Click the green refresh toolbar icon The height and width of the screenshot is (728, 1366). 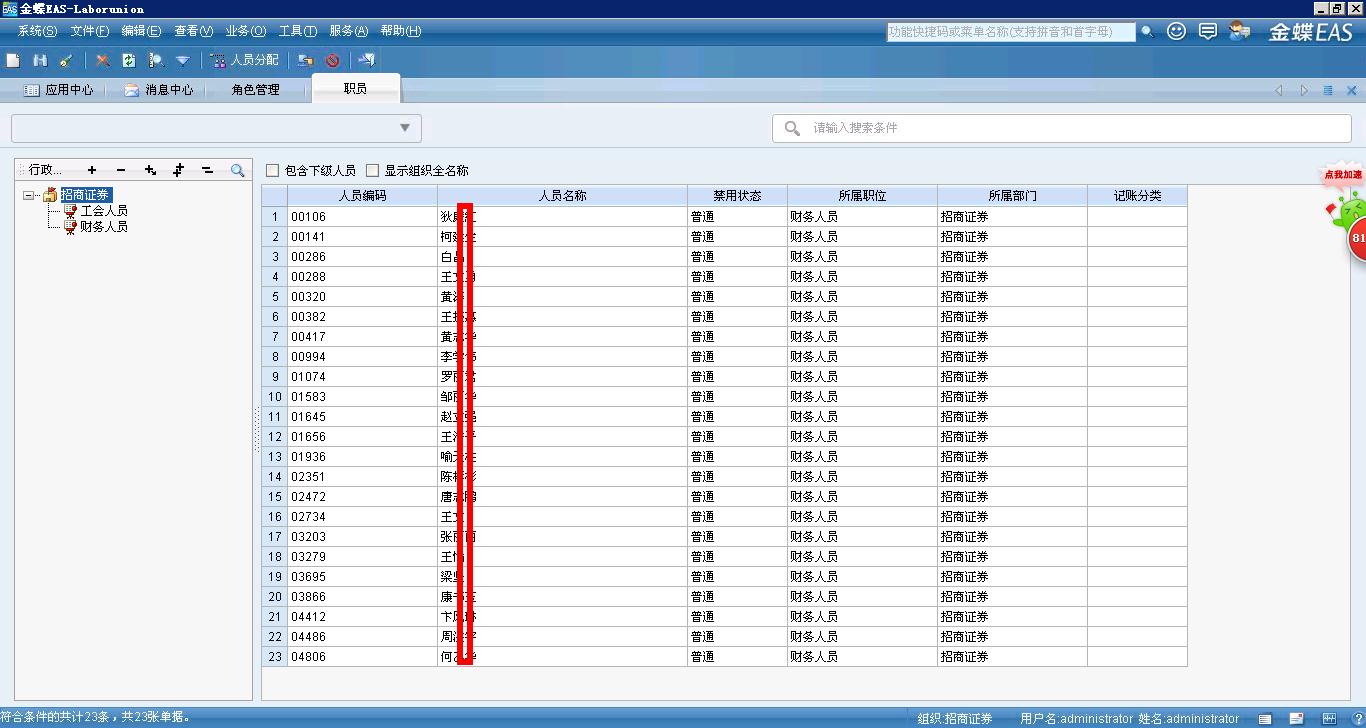pos(129,60)
